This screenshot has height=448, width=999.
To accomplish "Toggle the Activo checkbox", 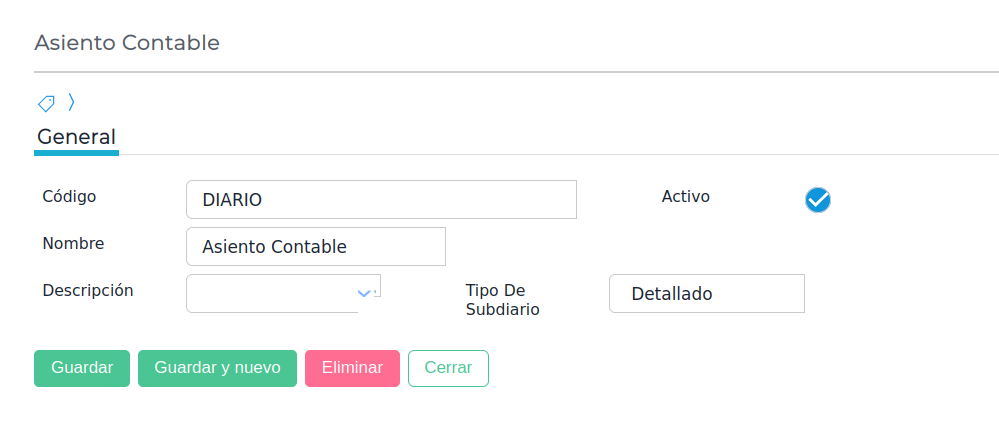I will click(818, 200).
